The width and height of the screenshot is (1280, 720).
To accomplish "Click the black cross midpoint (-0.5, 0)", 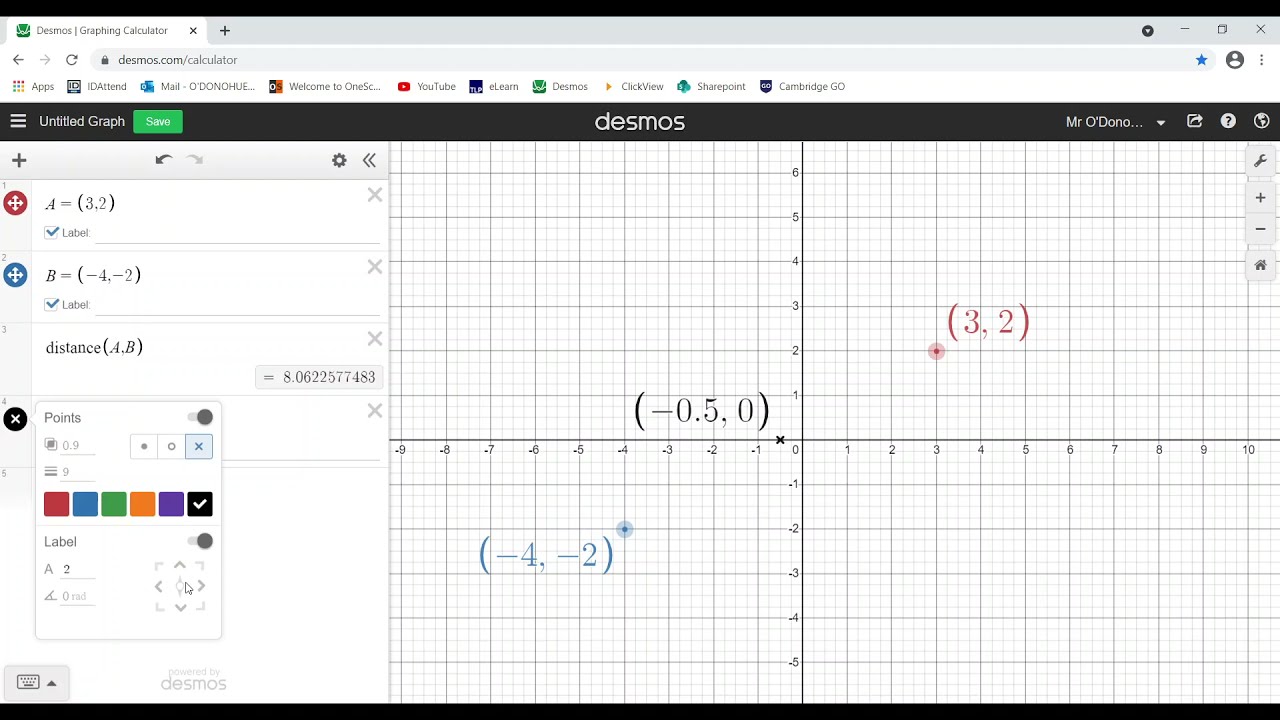I will click(x=780, y=440).
